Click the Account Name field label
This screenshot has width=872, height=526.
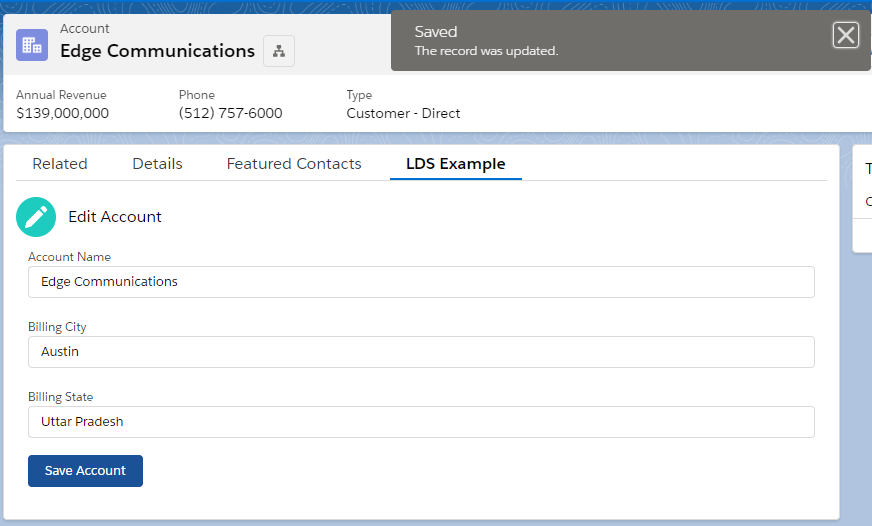point(69,257)
